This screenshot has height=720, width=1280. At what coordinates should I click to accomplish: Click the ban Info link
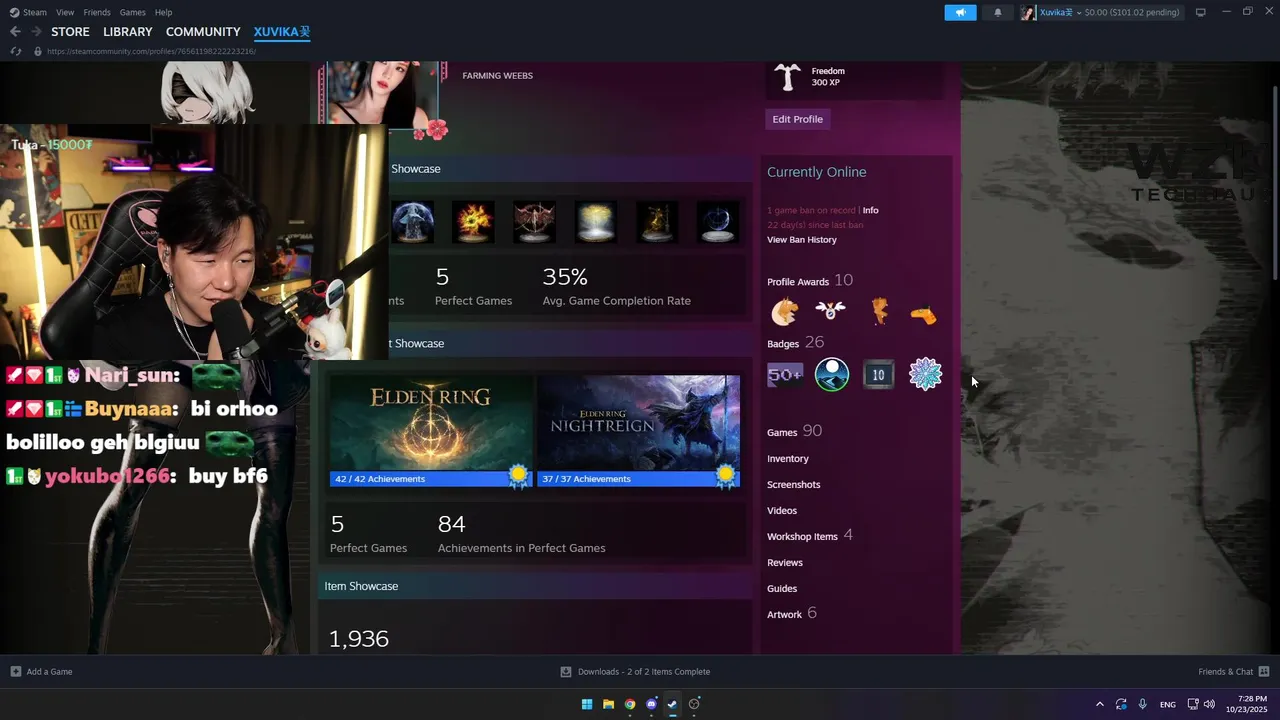tap(870, 210)
